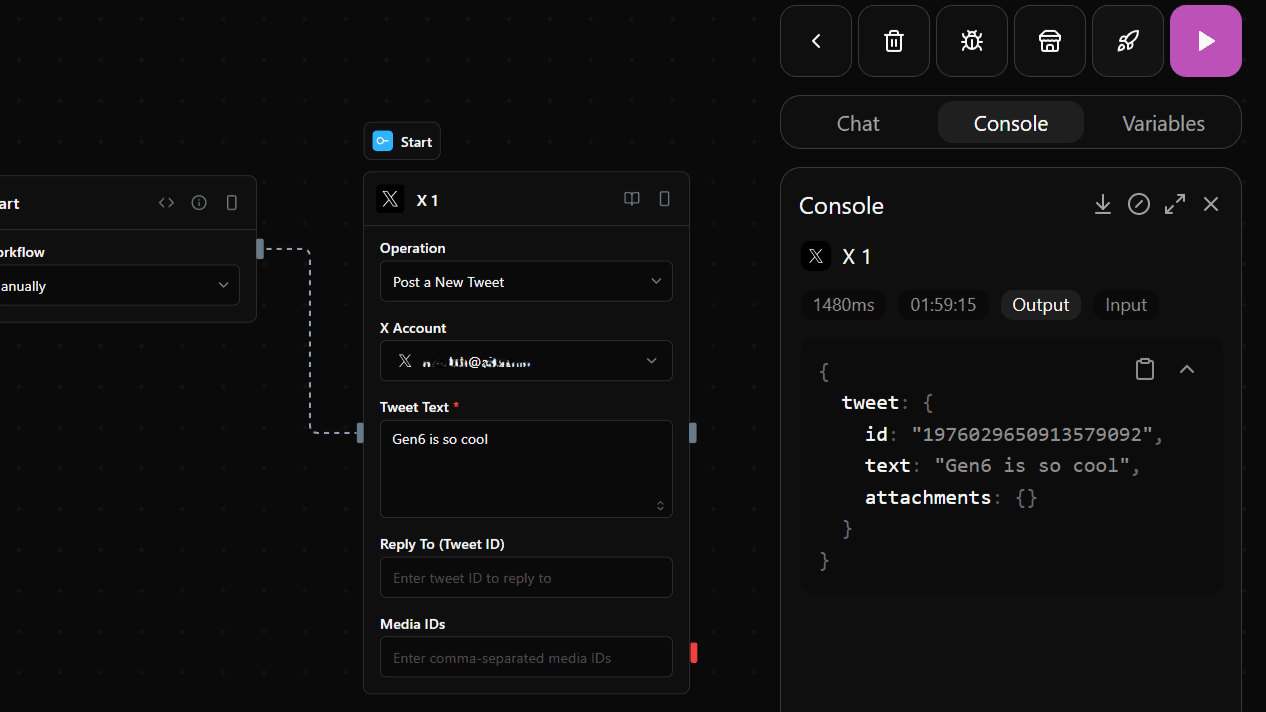Open the X 1 block documentation book icon

(632, 200)
